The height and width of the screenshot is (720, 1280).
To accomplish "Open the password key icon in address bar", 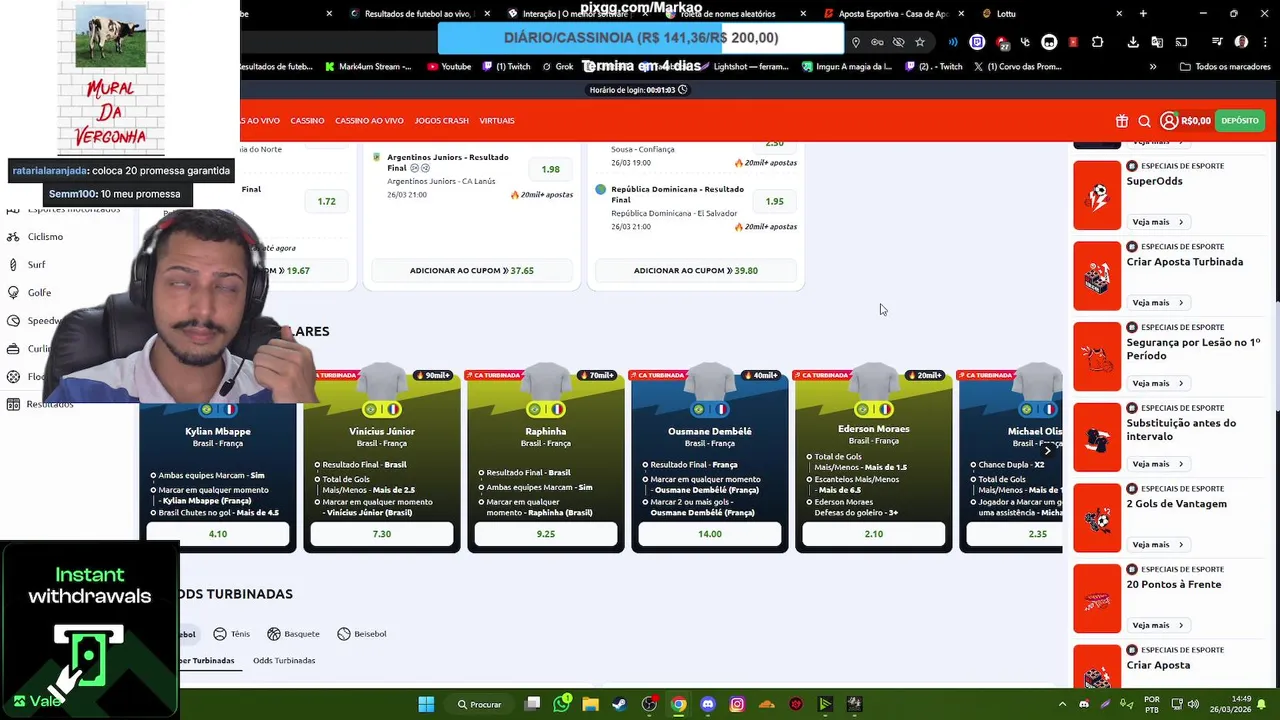I will (877, 42).
